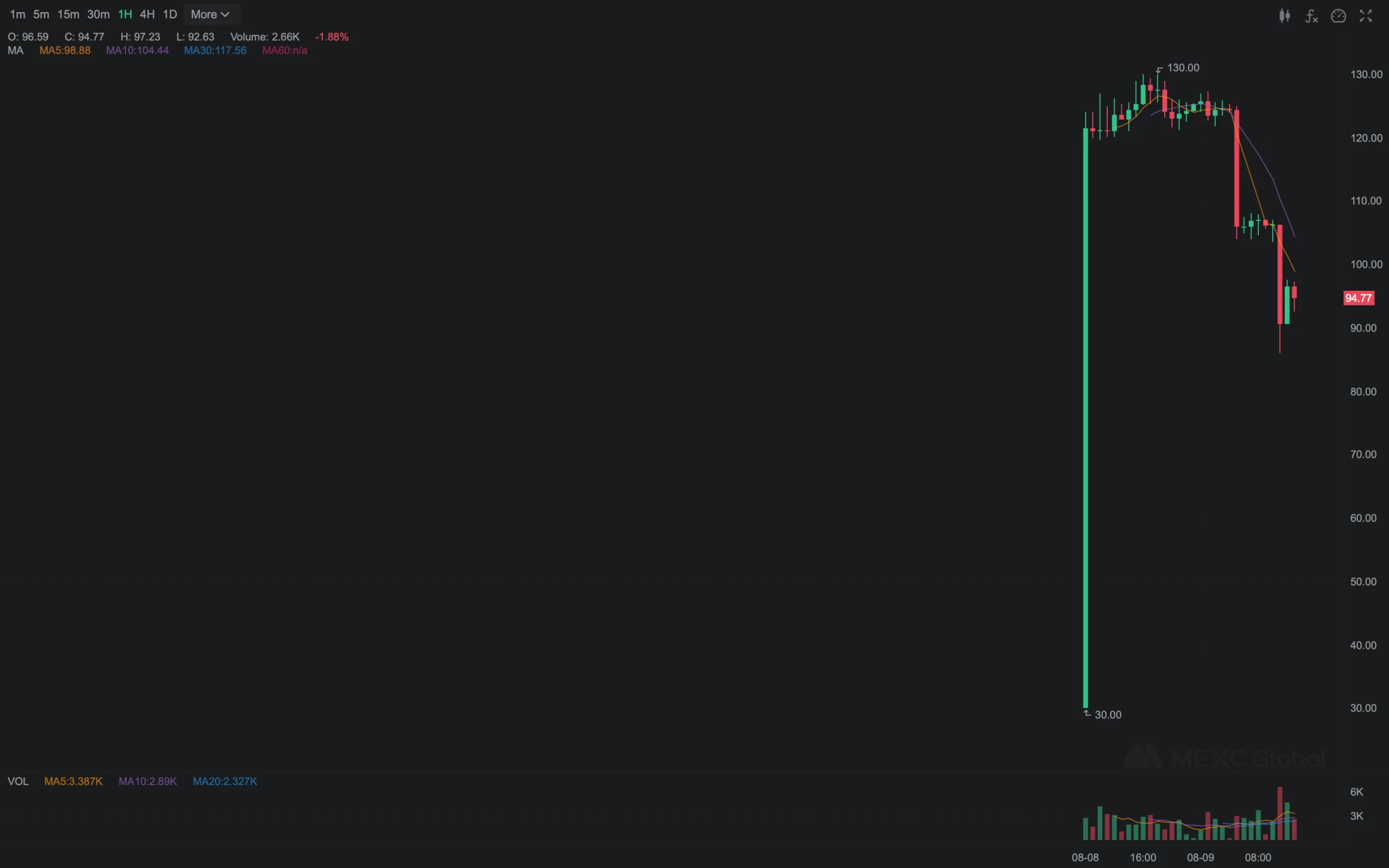Viewport: 1389px width, 868px height.
Task: Expand the More timeframes dropdown
Action: point(211,14)
